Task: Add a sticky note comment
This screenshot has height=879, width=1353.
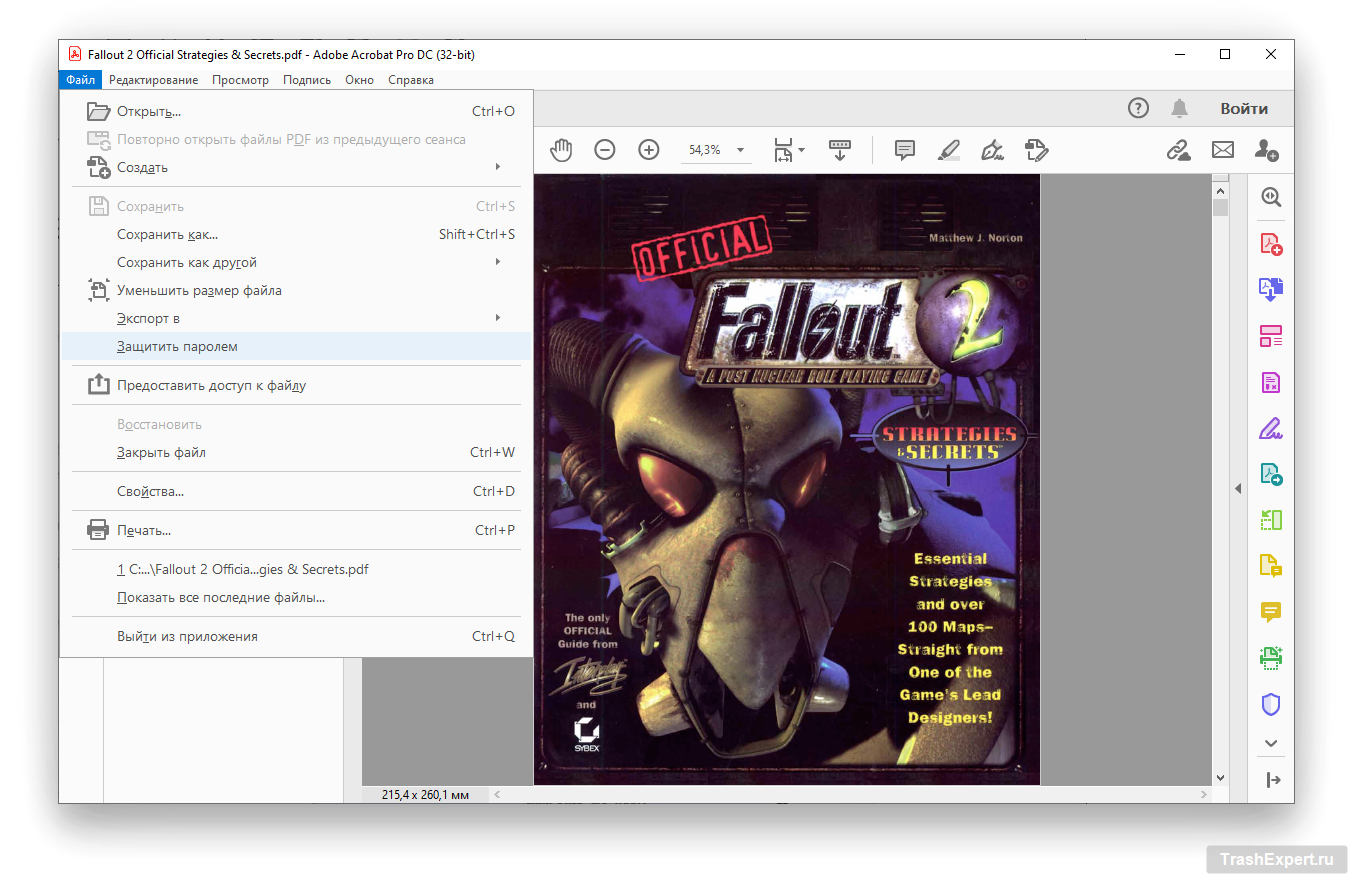Action: coord(905,150)
